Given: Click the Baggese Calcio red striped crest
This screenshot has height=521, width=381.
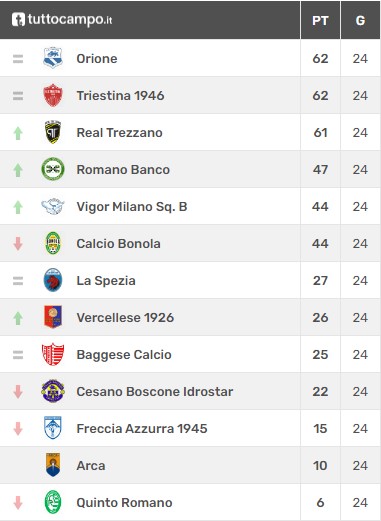Looking at the screenshot, I should coord(53,354).
